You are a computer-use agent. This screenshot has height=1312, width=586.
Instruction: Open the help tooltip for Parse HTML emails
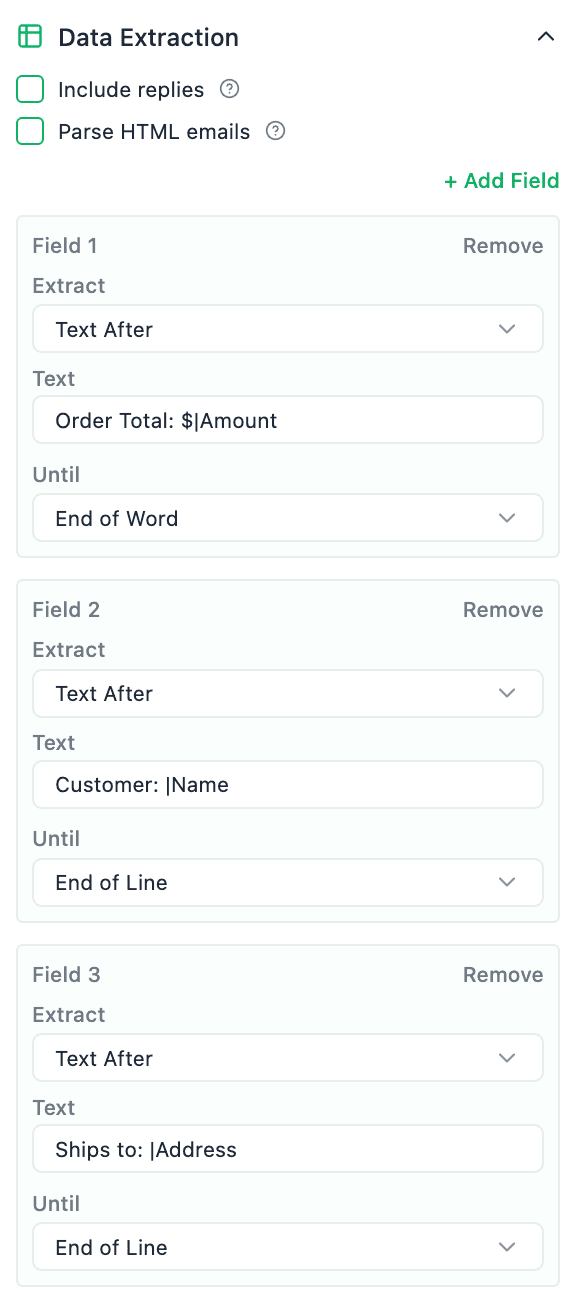[x=275, y=131]
